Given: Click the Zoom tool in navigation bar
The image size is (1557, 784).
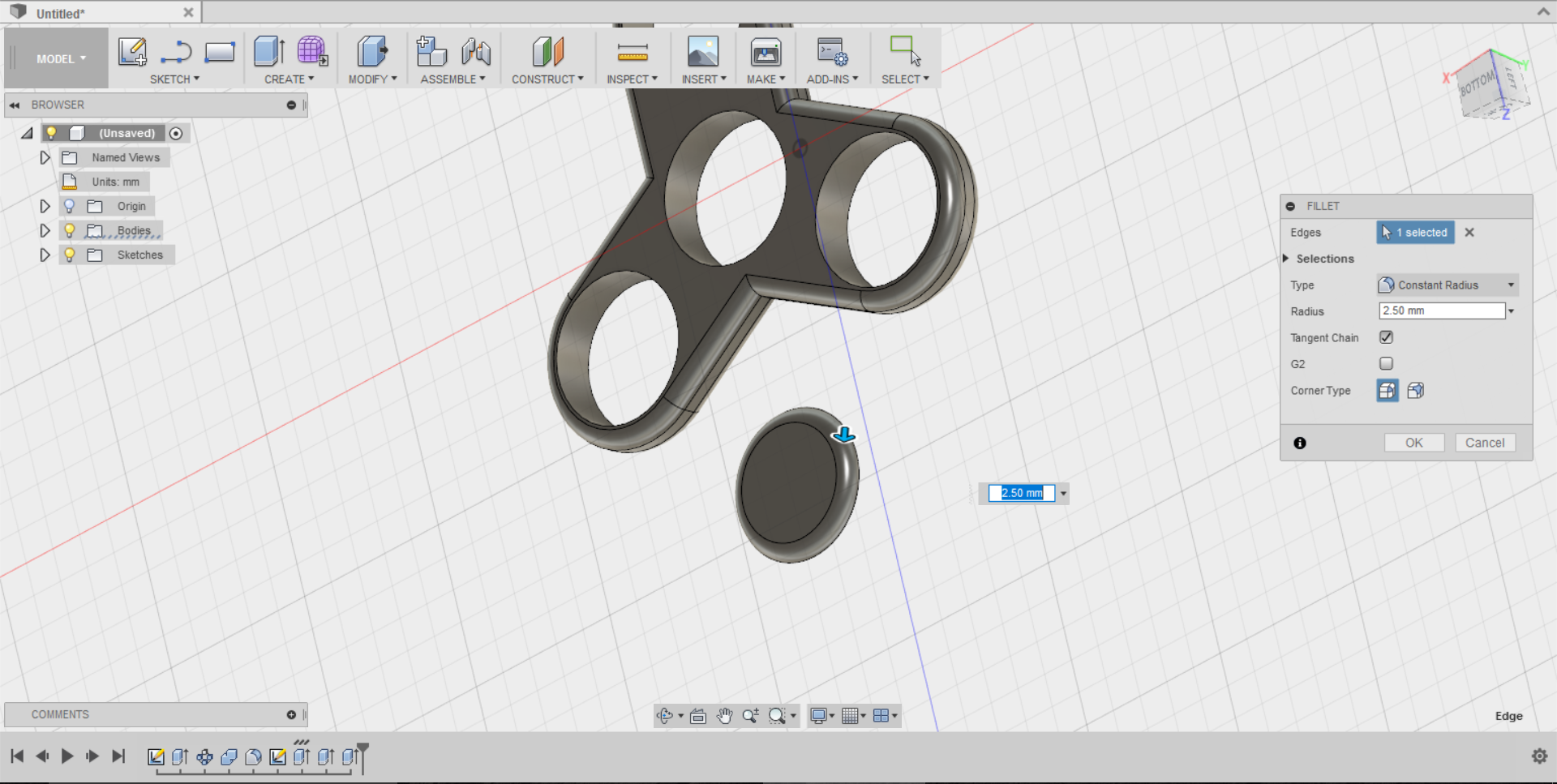Looking at the screenshot, I should coord(750,716).
